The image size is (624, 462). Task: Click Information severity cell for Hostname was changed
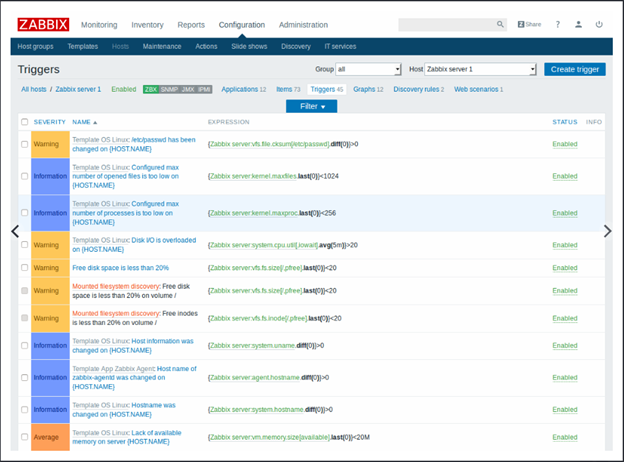pyautogui.click(x=50, y=409)
